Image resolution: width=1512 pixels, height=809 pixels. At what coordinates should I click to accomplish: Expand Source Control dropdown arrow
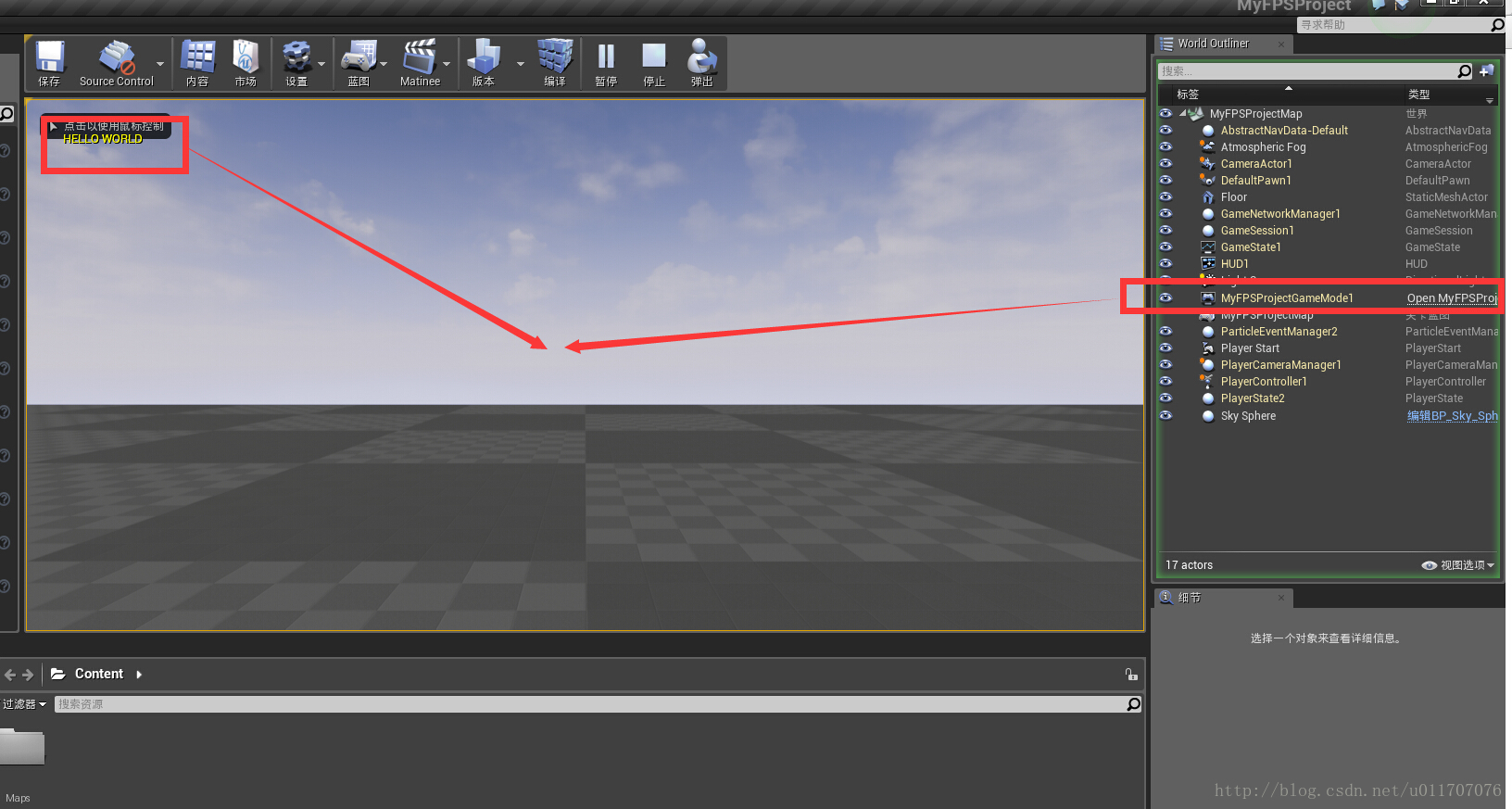[x=160, y=64]
